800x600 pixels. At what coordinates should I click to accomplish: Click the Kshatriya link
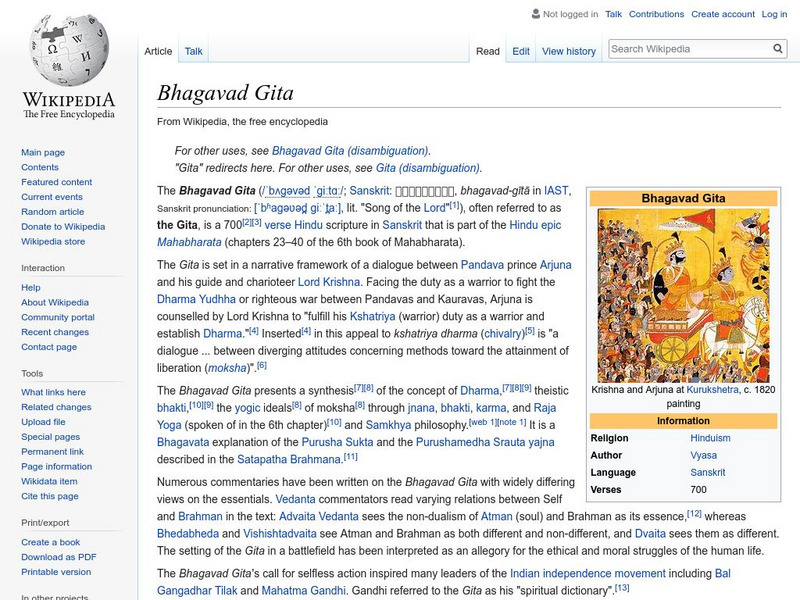point(372,316)
